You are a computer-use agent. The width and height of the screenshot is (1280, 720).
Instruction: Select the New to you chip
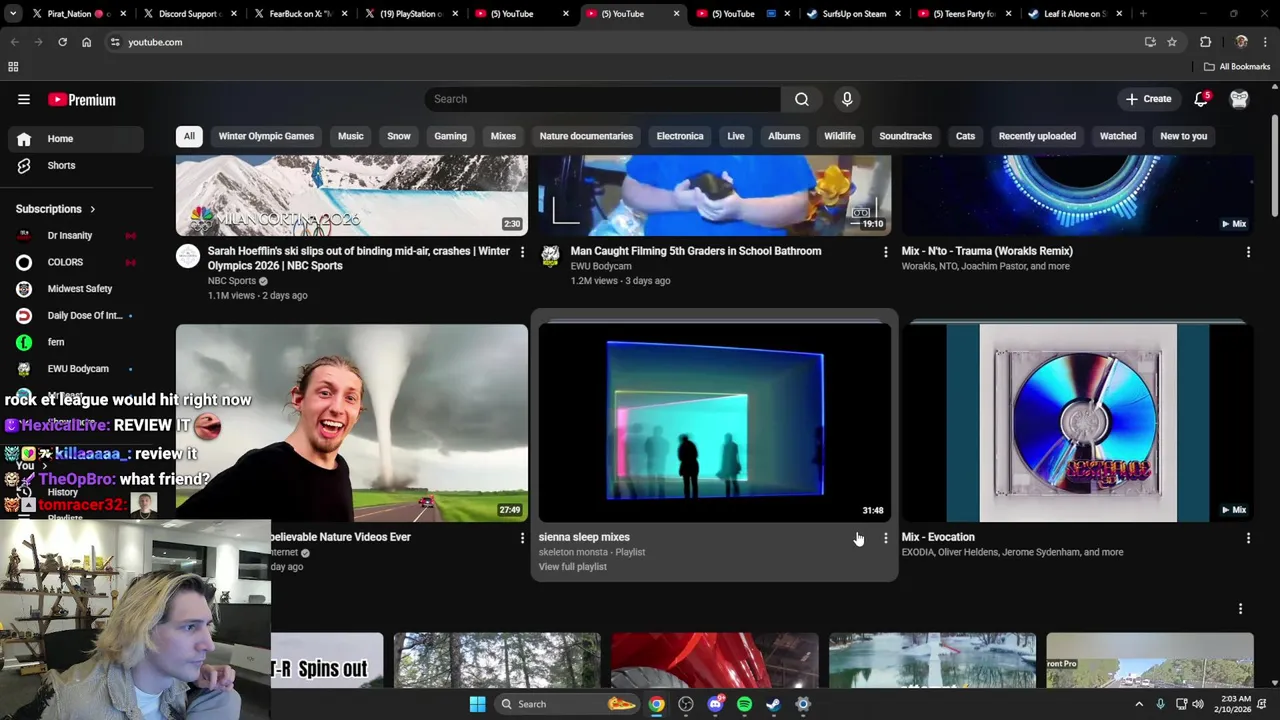1184,136
